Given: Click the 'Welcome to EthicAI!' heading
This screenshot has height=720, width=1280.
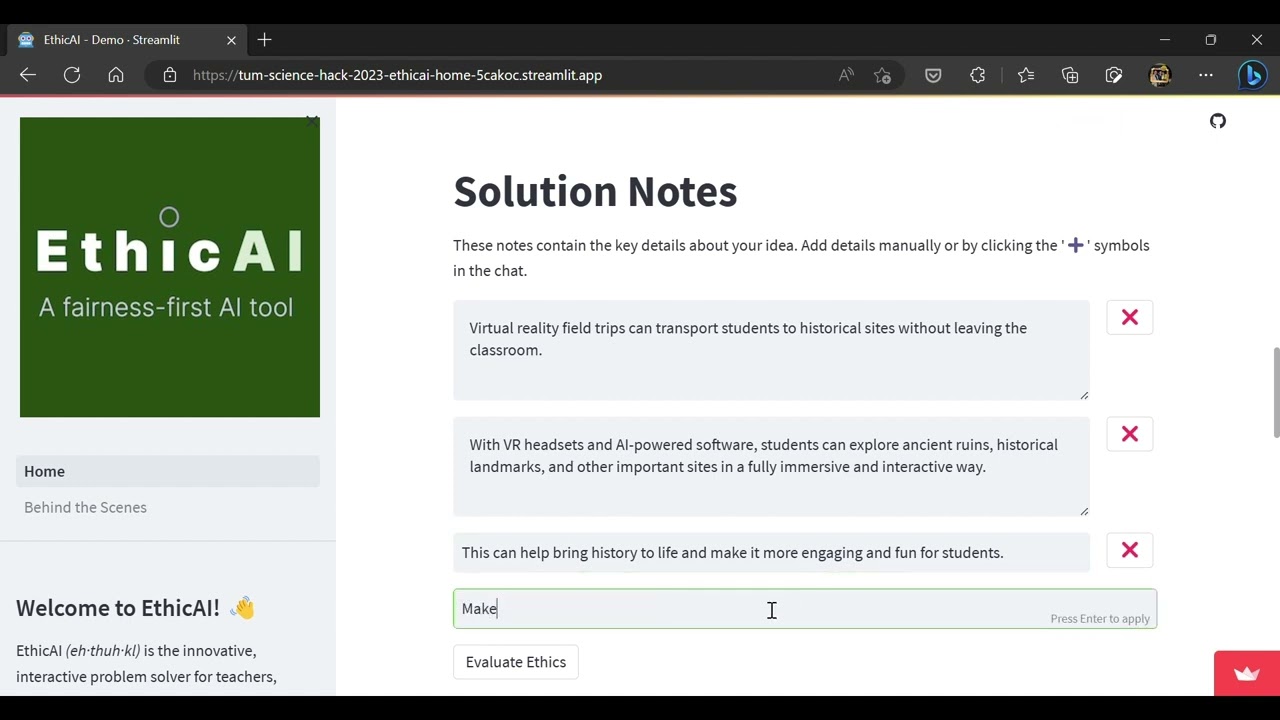Looking at the screenshot, I should coord(136,608).
